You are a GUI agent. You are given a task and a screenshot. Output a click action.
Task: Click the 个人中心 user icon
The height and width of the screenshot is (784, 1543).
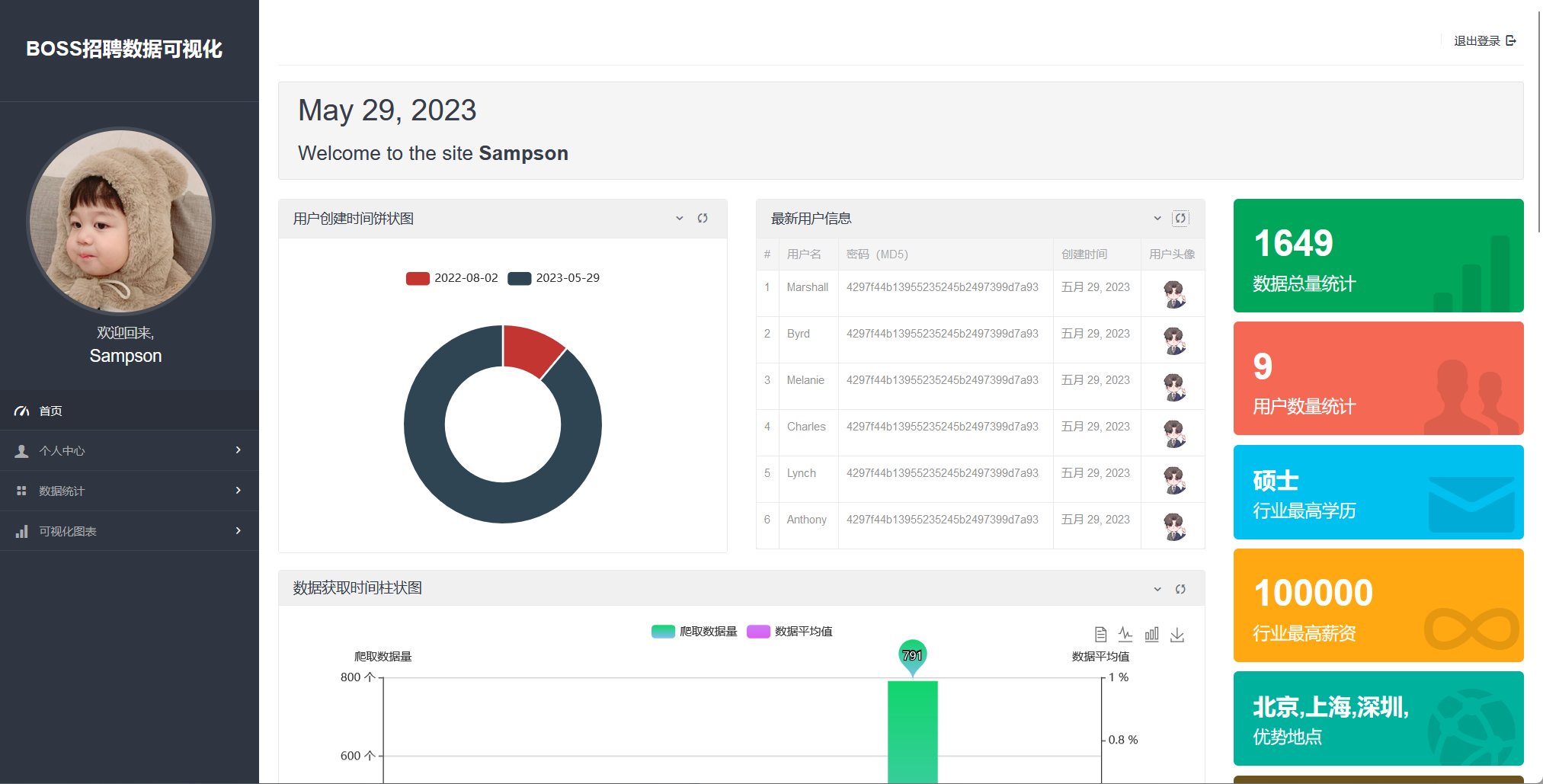click(22, 451)
